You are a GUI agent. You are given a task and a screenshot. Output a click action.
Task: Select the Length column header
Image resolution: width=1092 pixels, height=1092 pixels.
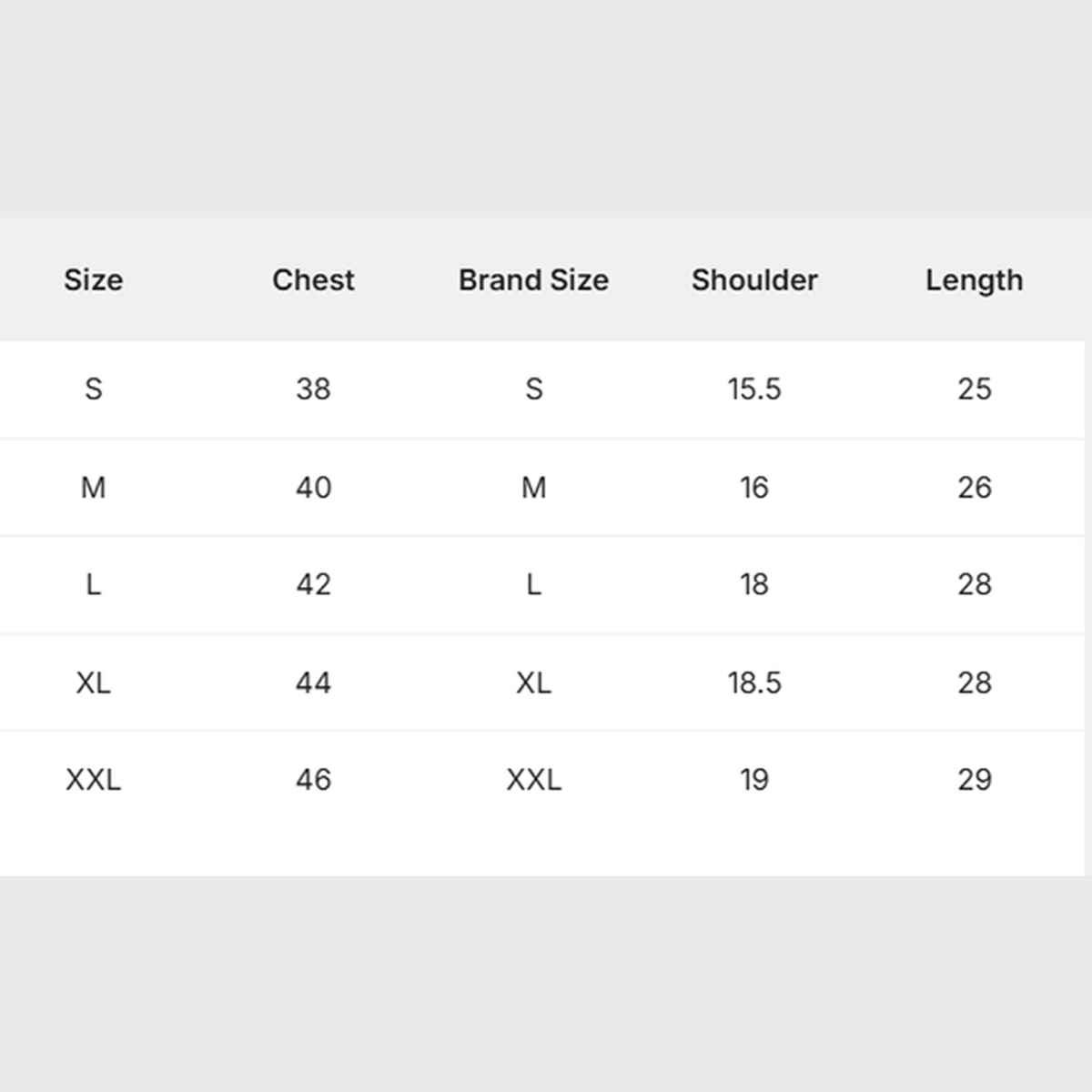click(x=974, y=280)
